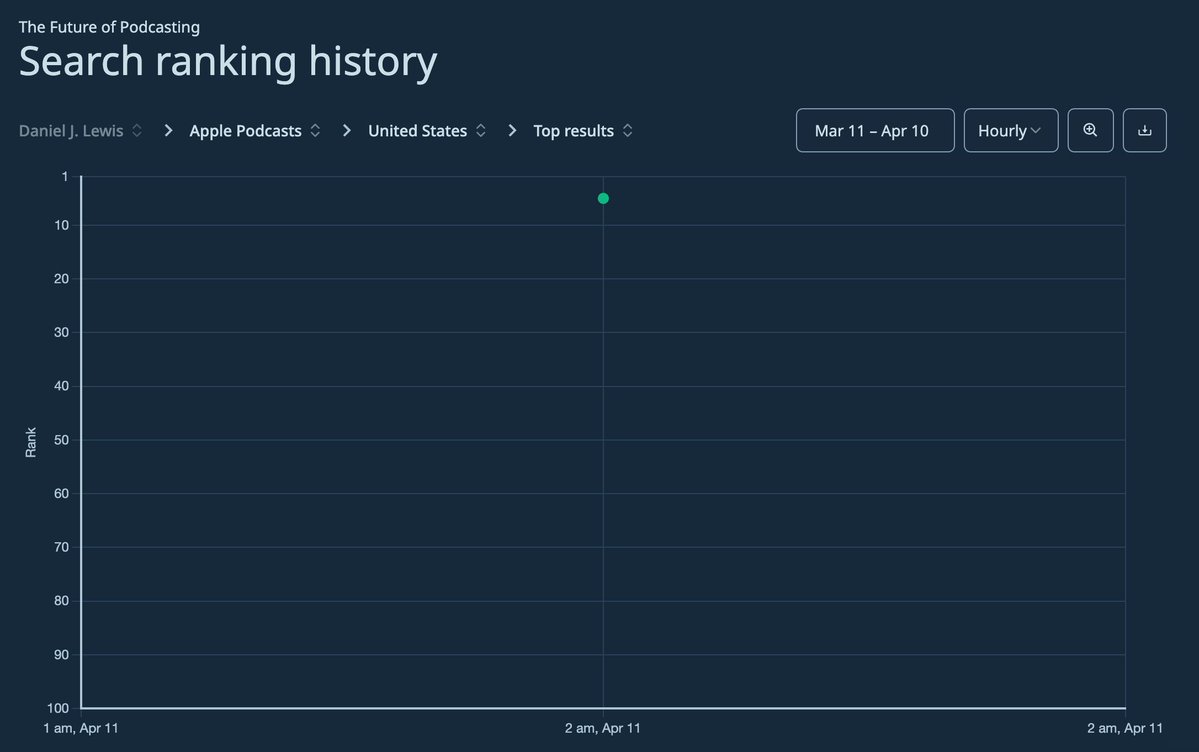Click the zoom magnifier icon button
The width and height of the screenshot is (1199, 752).
tap(1090, 130)
